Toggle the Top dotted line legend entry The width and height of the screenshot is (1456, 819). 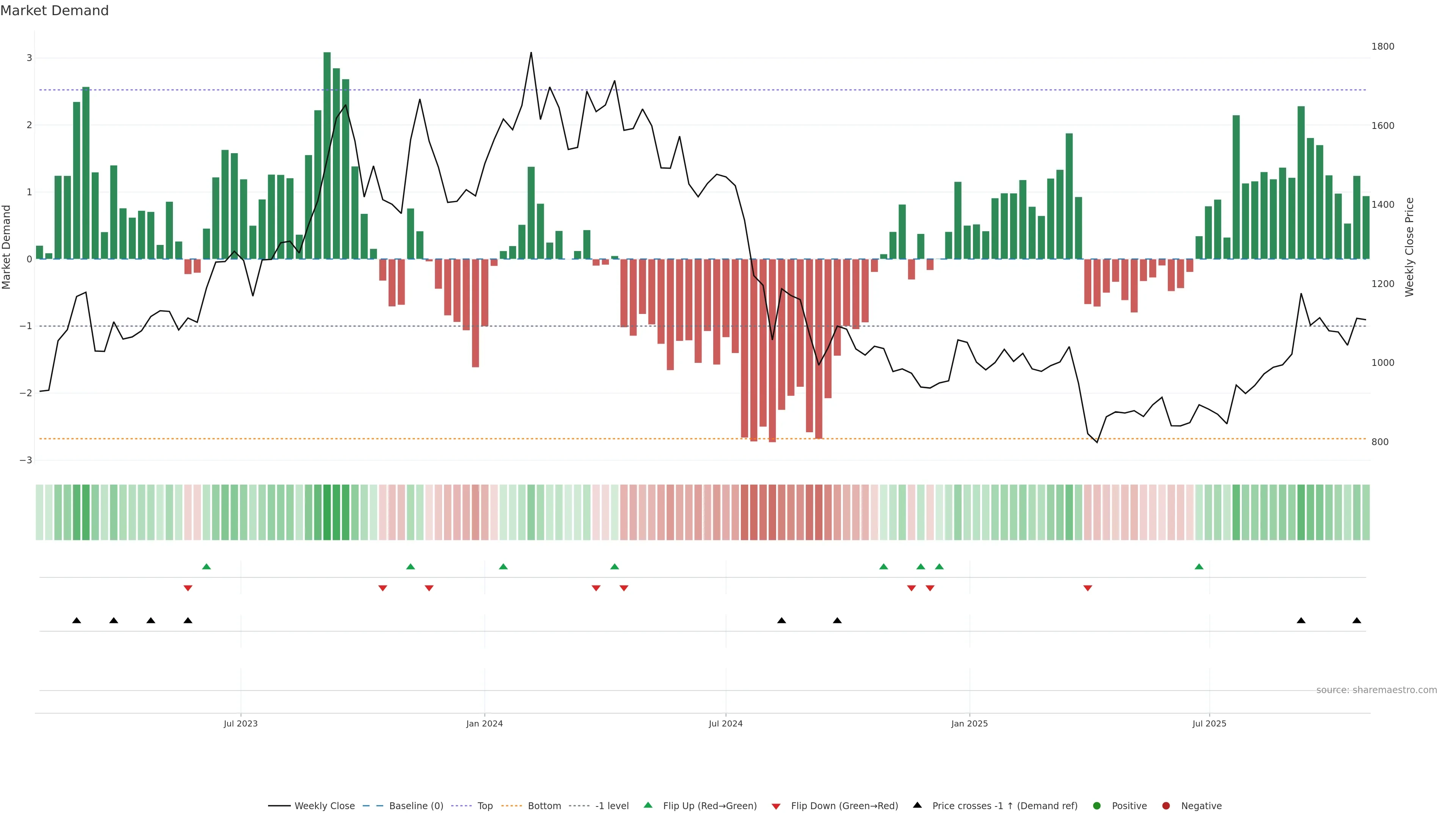485,805
